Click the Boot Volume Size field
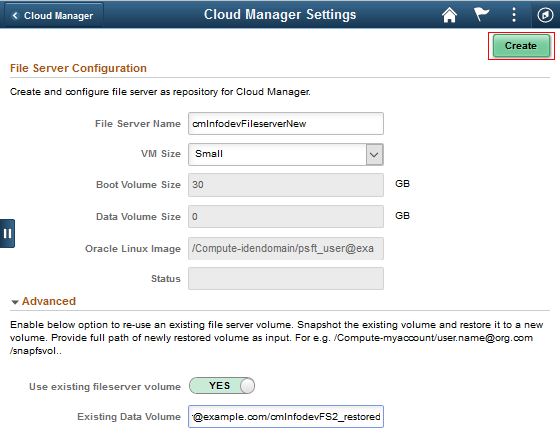The height and width of the screenshot is (440, 560). pos(286,185)
